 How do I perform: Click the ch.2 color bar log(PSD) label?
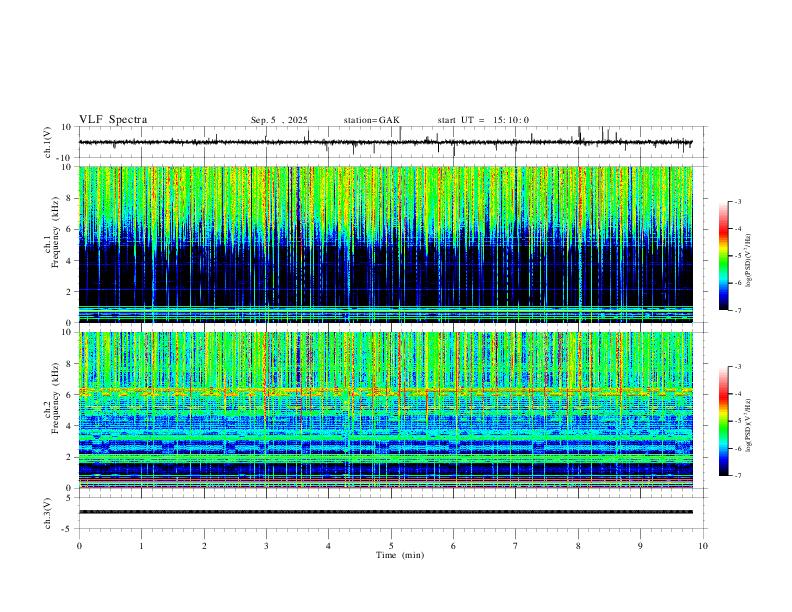[749, 425]
